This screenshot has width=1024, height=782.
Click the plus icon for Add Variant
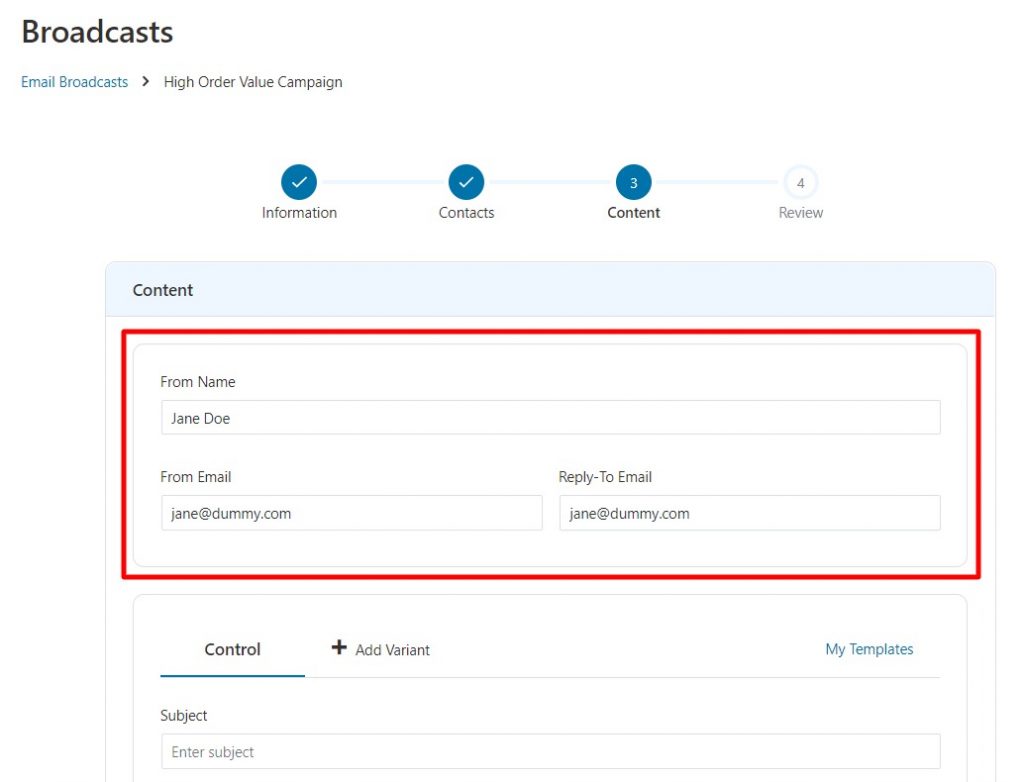[x=339, y=647]
